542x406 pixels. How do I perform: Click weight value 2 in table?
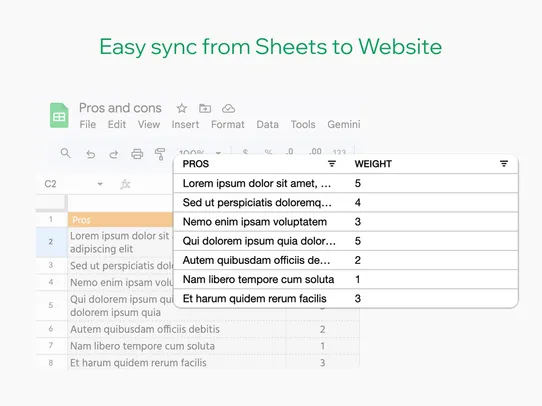point(358,260)
